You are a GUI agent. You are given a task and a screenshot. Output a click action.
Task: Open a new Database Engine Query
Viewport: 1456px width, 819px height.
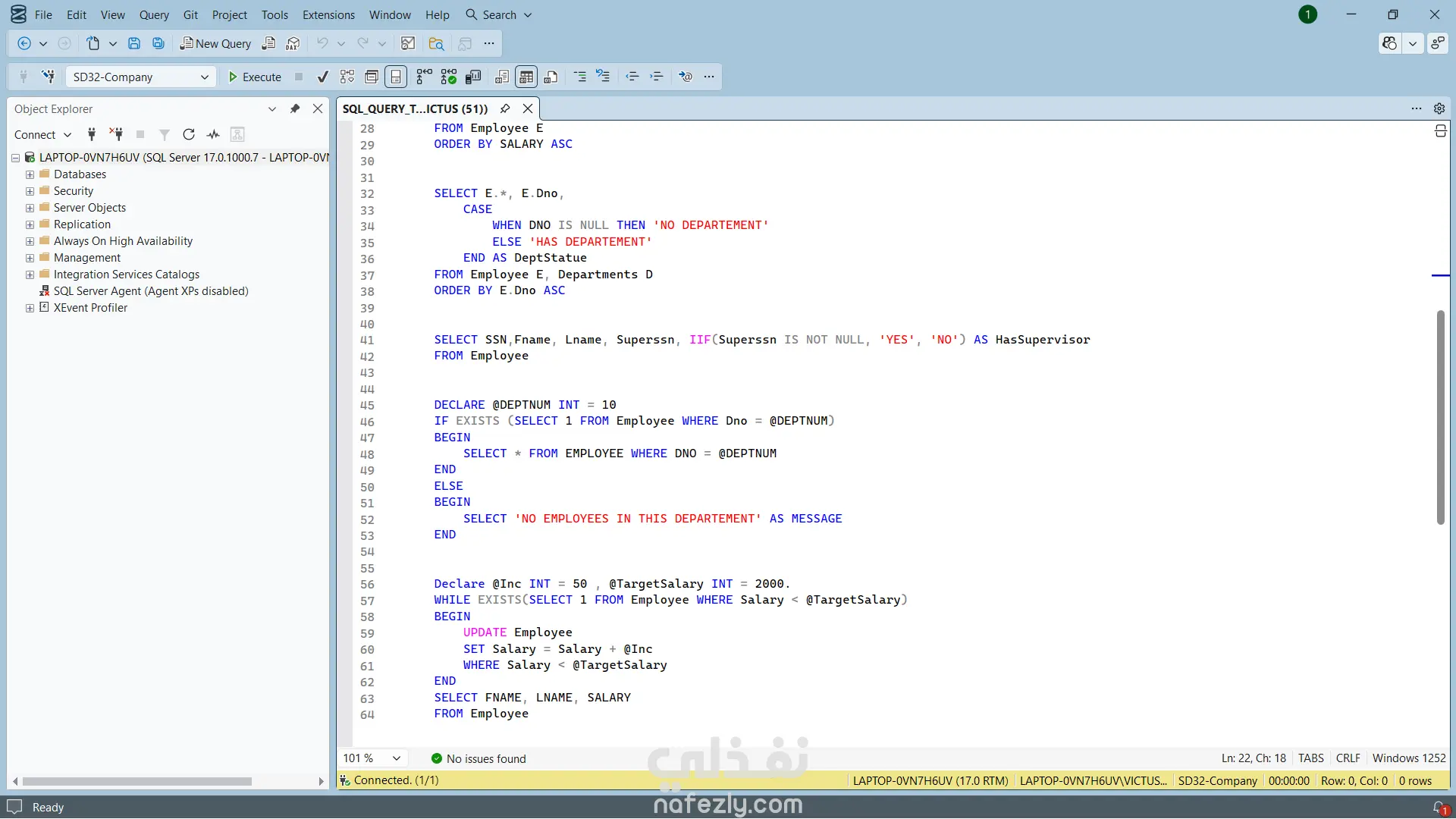point(268,43)
